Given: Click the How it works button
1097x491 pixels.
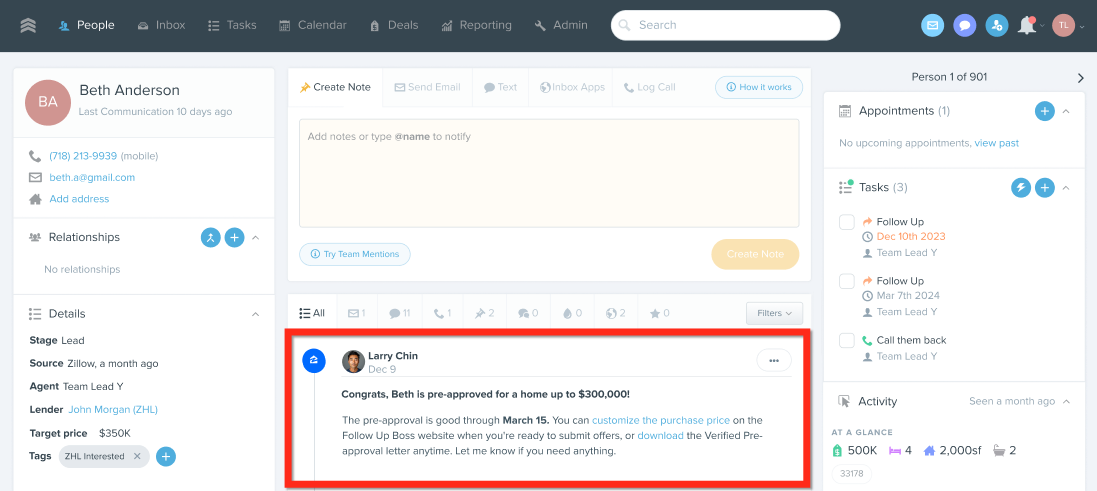Looking at the screenshot, I should [x=758, y=87].
